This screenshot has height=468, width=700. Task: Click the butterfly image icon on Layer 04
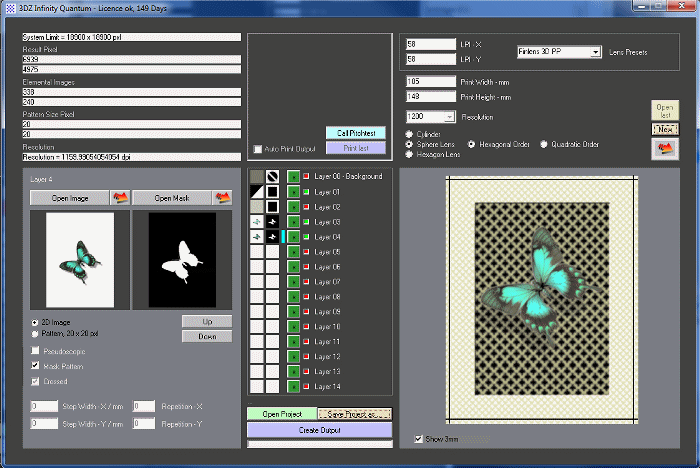[256, 236]
